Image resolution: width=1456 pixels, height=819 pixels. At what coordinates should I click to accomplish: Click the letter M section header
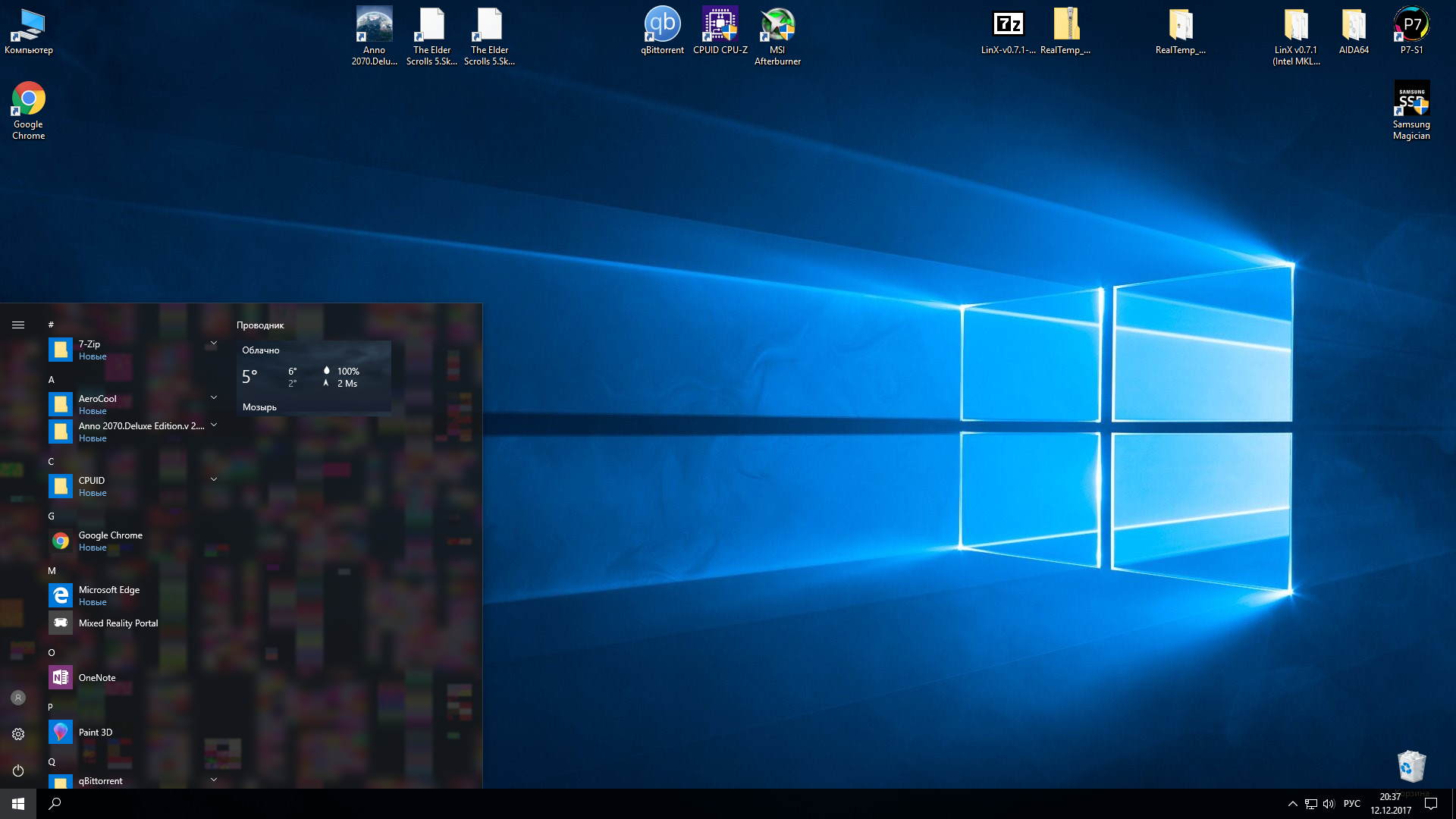[x=52, y=570]
